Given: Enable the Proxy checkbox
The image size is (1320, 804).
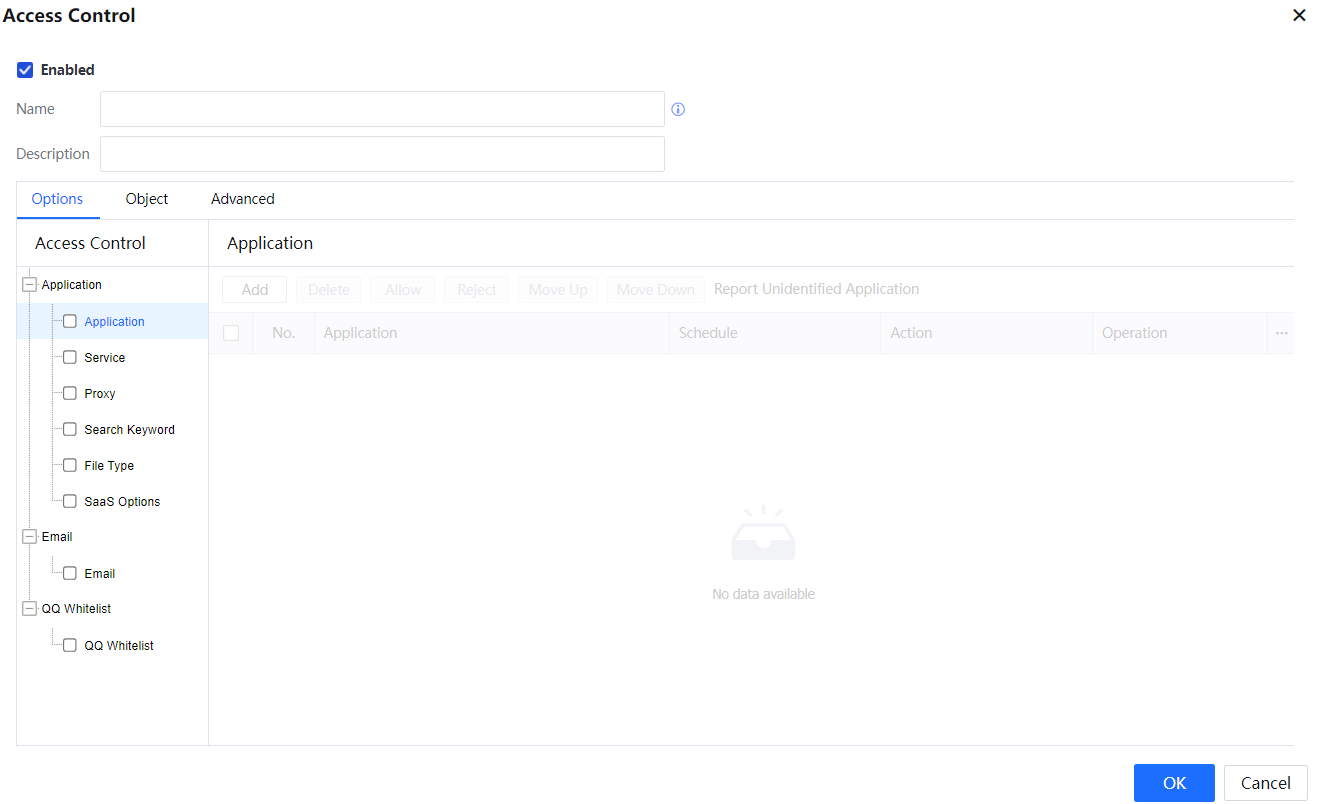Looking at the screenshot, I should tap(70, 393).
